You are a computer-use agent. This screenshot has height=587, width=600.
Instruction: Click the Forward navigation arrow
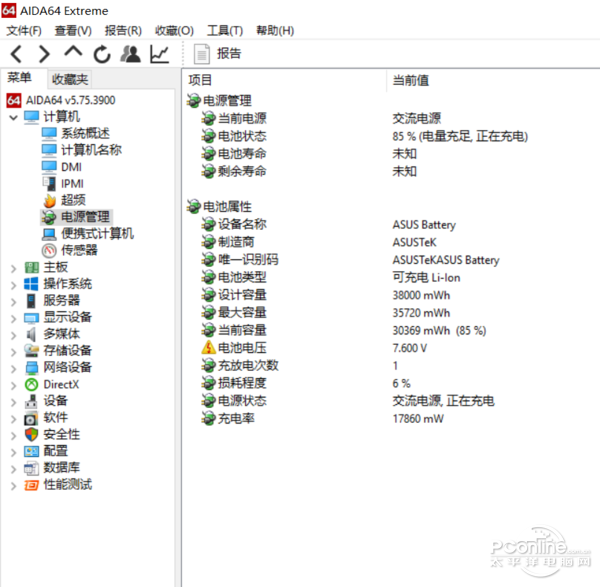pyautogui.click(x=45, y=54)
